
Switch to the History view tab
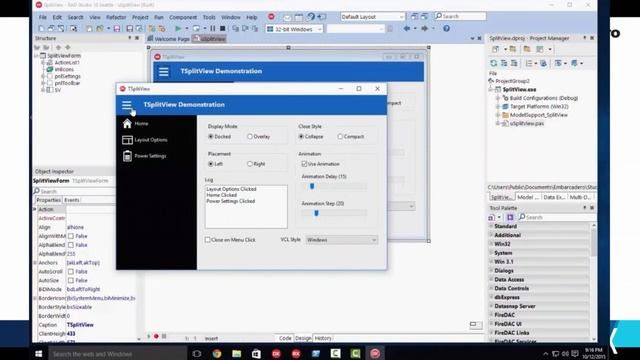pos(323,338)
